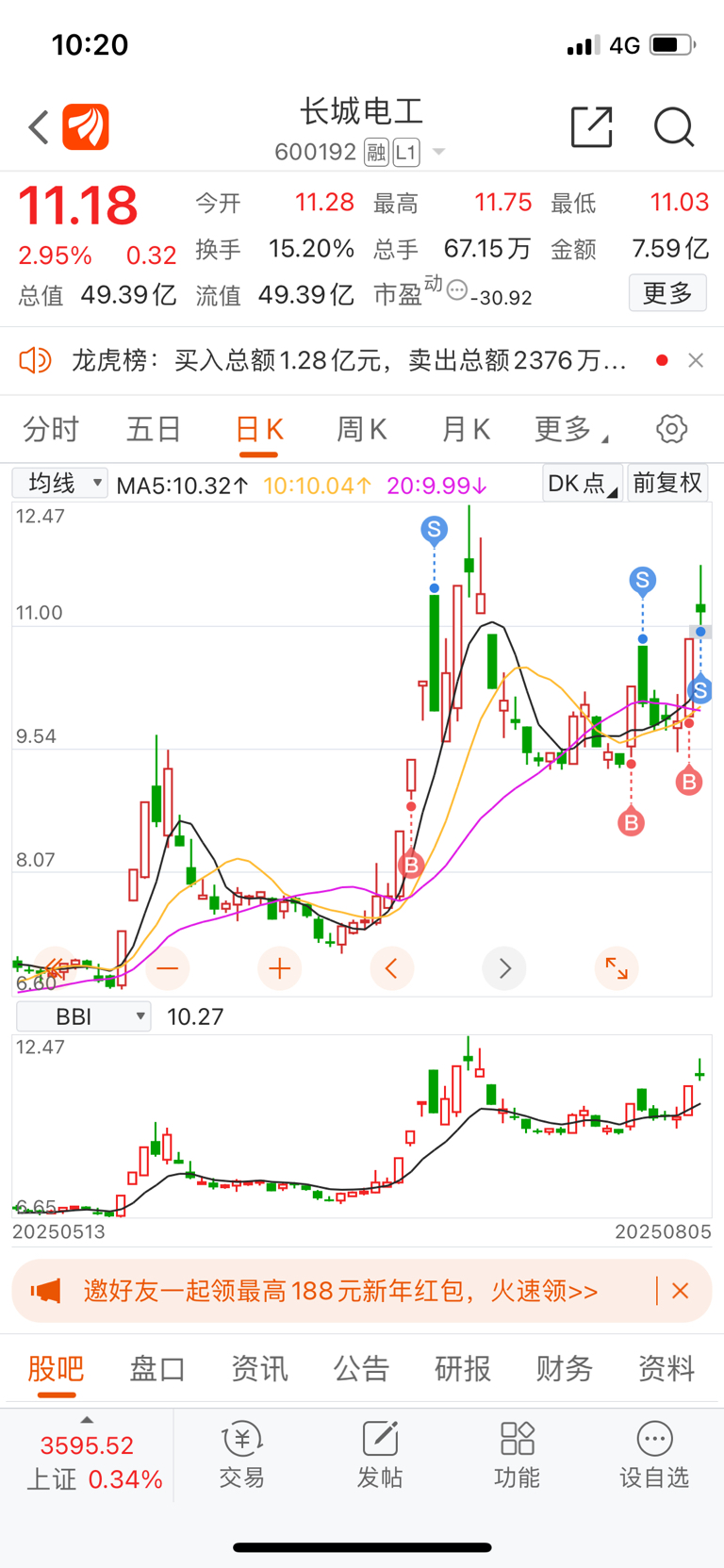Open the 公告 tab
This screenshot has height=1568, width=724.
tap(361, 1368)
